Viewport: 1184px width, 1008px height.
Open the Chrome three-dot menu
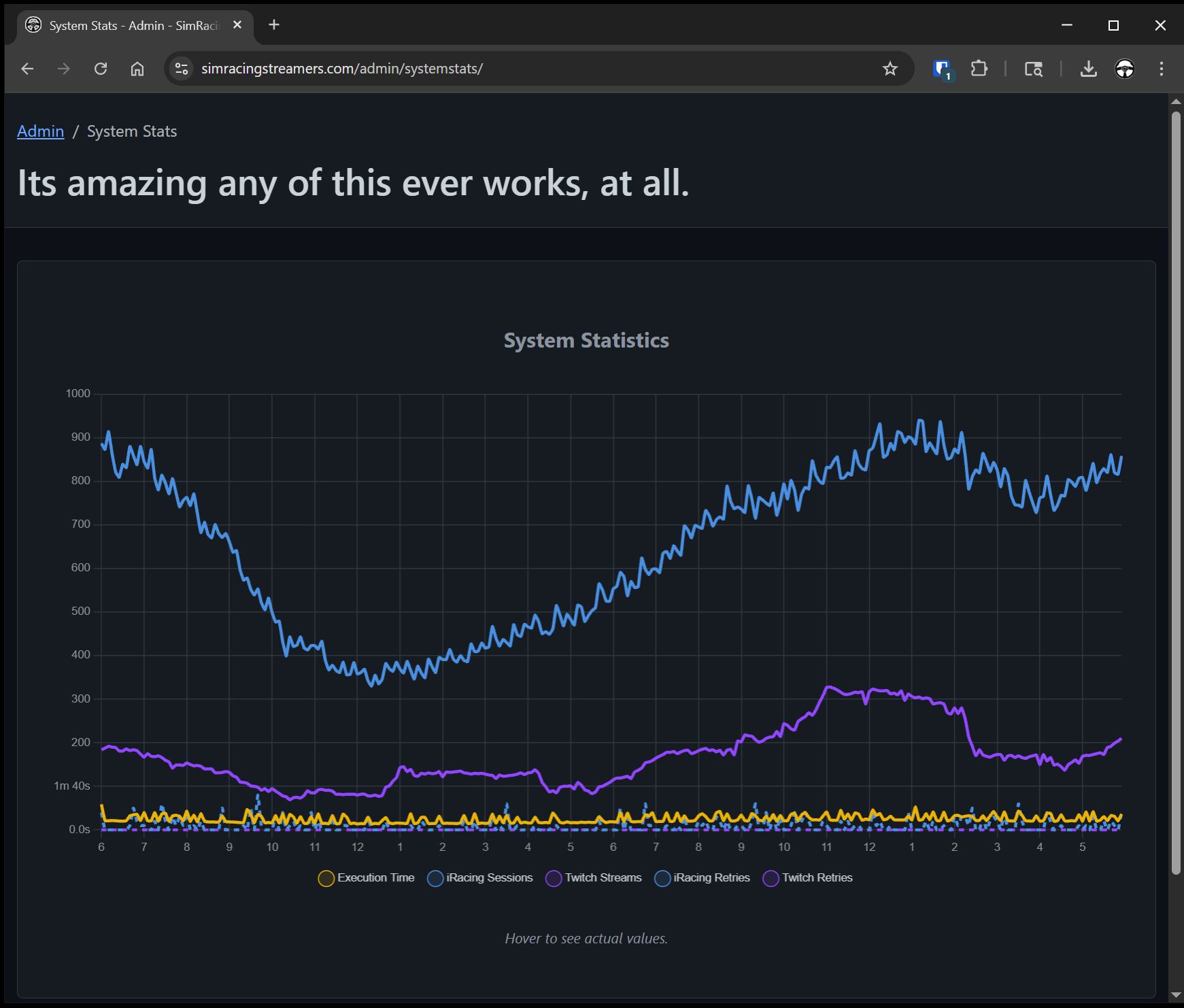[x=1162, y=69]
